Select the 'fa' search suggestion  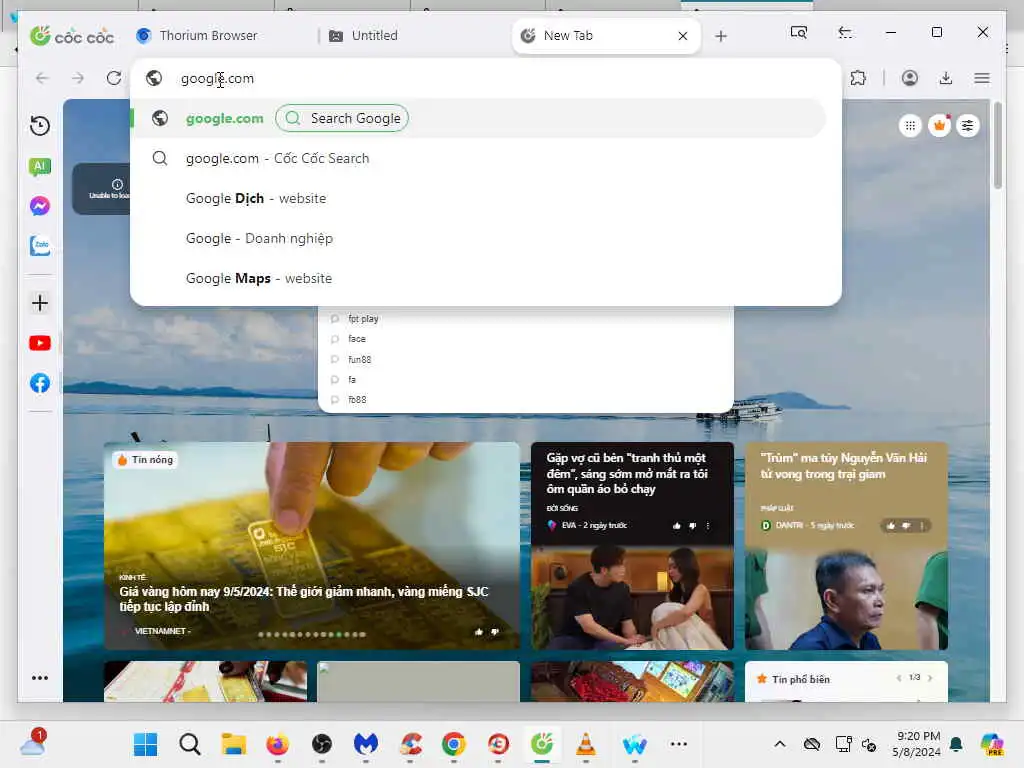[526, 379]
